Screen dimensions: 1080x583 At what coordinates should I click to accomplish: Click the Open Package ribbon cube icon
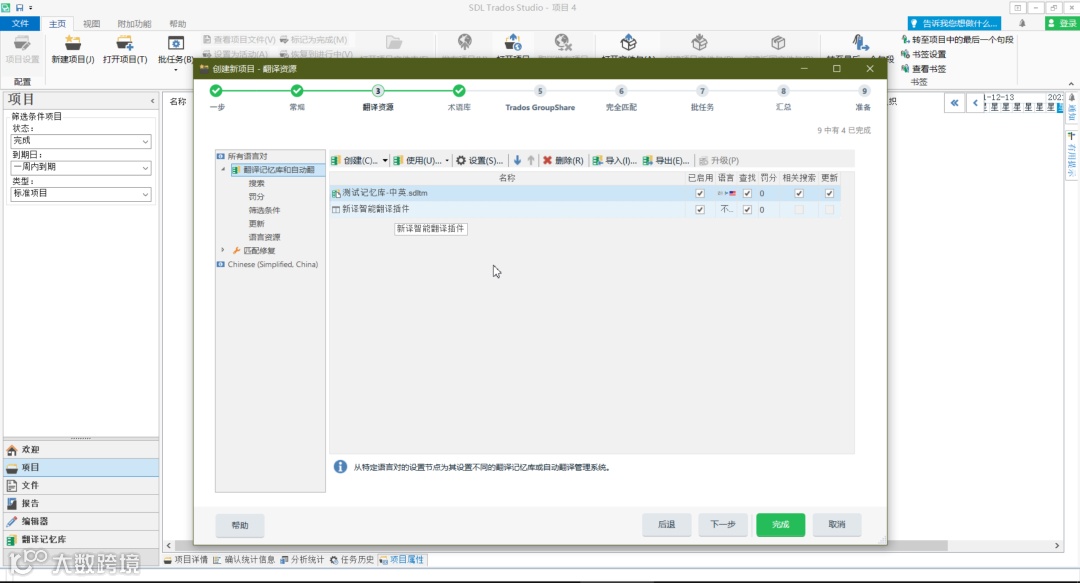click(628, 43)
